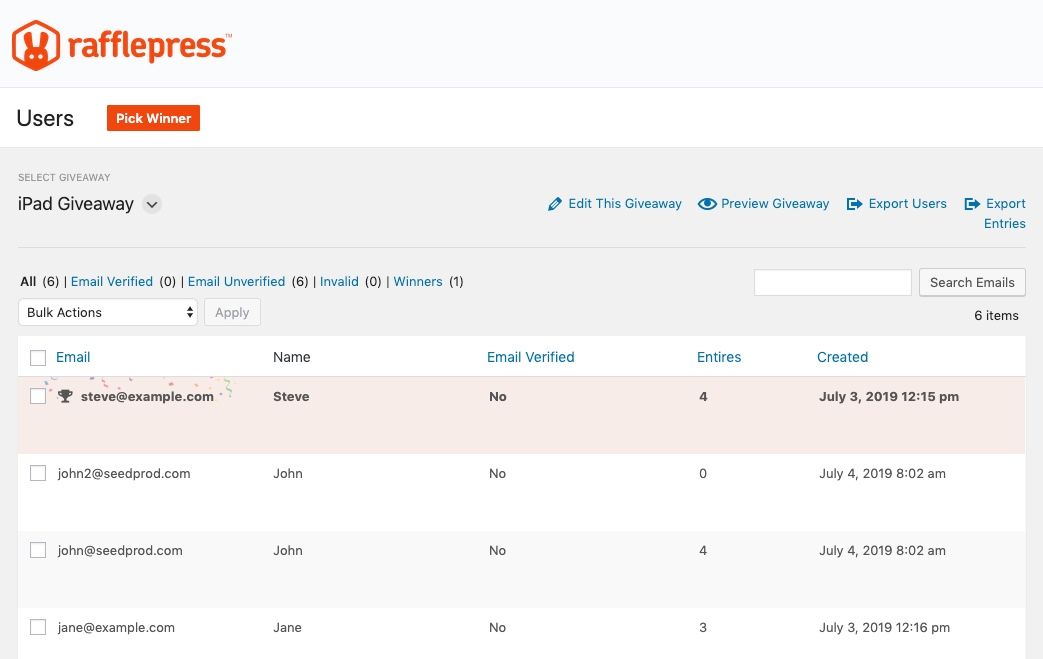Click the 6 items count text
This screenshot has width=1043, height=659.
click(x=996, y=315)
